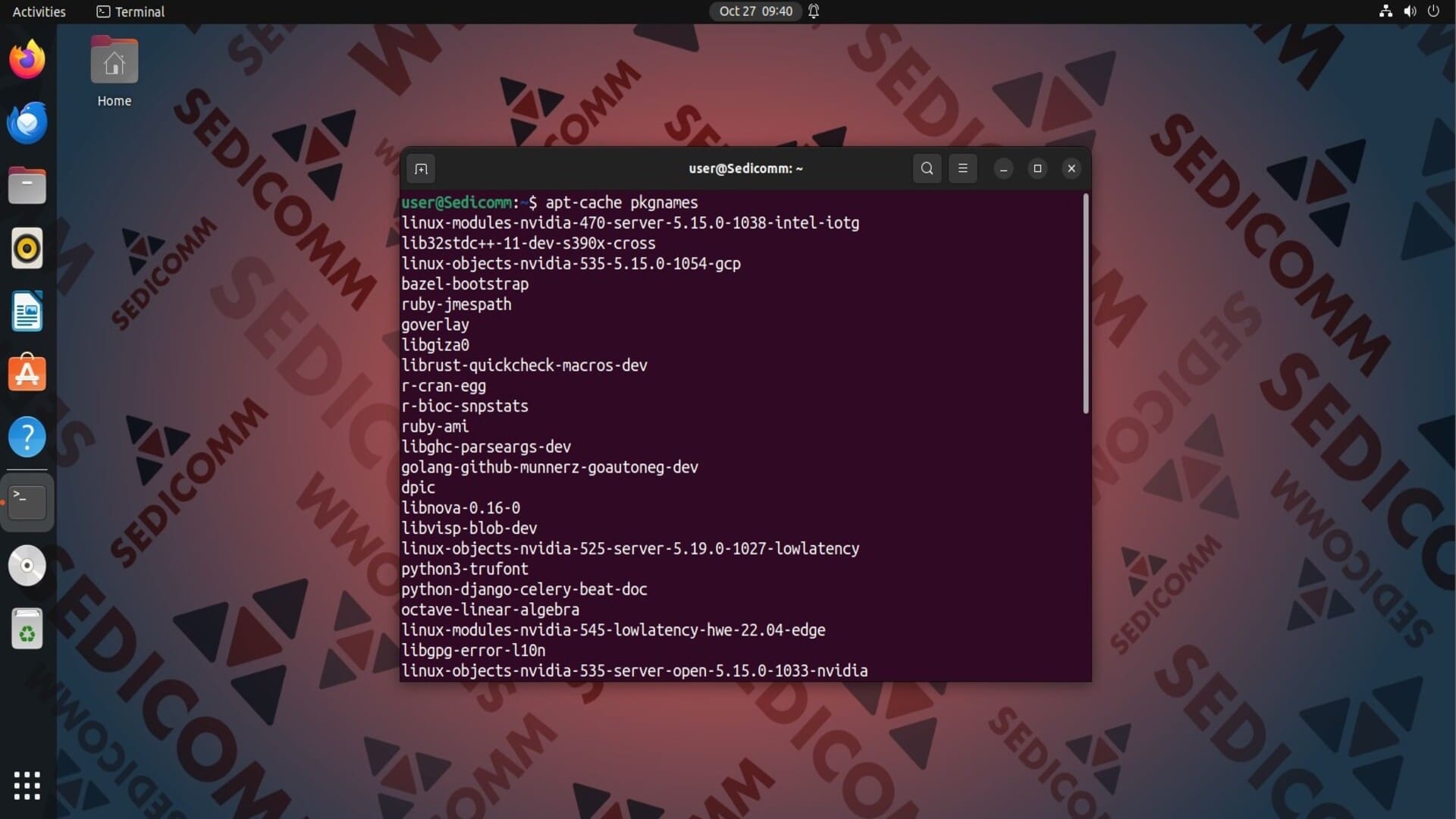Launch Firefox from the dock
1456x819 pixels.
coord(27,59)
